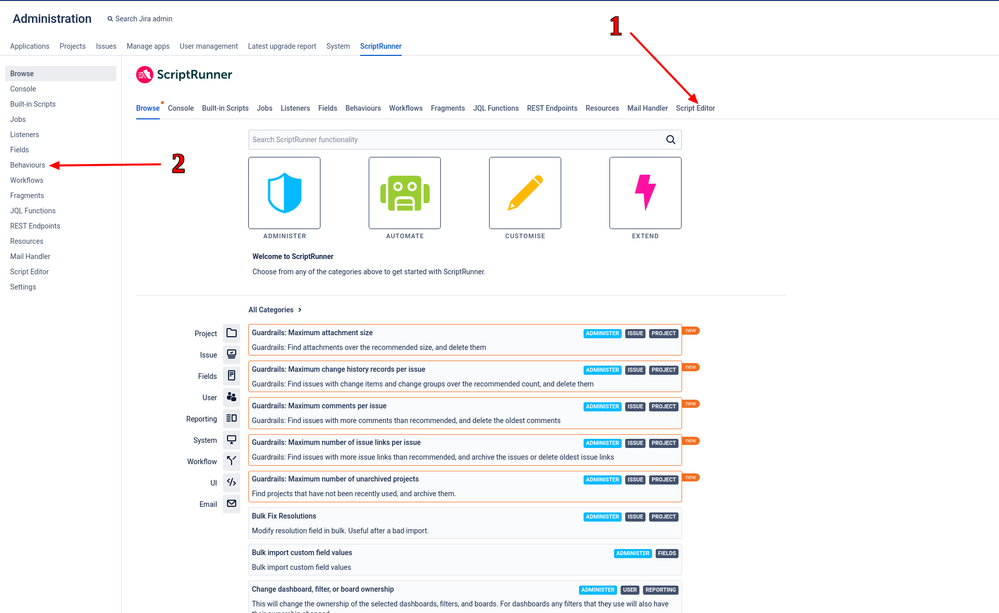Open the Fragments tab
The image size is (999, 613).
click(447, 108)
